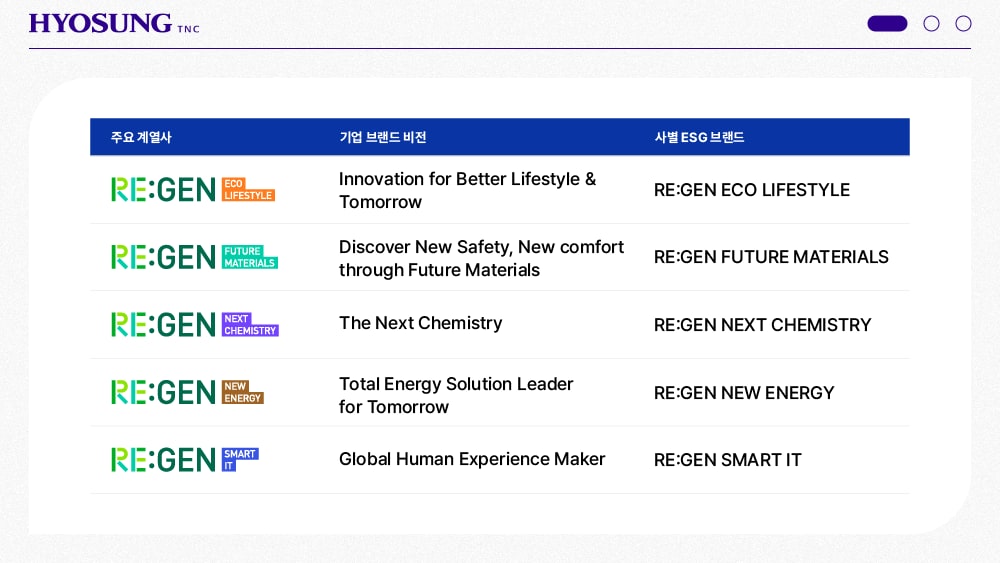
Task: Click the 사별 ESG 브랜드 column header
Action: point(700,137)
